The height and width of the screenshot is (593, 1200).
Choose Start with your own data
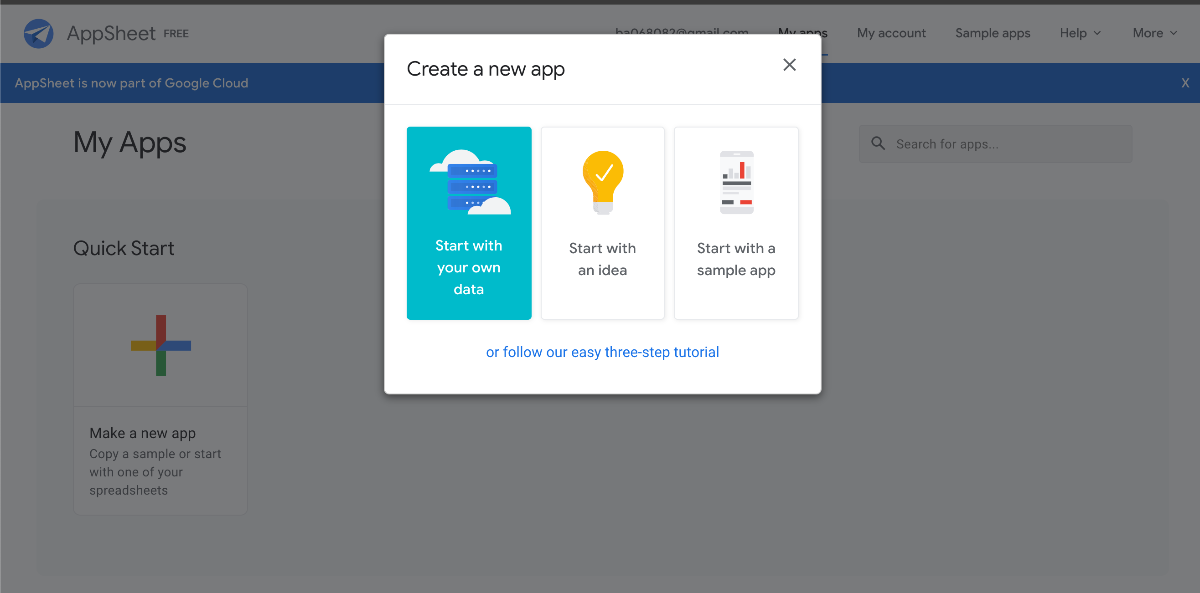point(469,223)
